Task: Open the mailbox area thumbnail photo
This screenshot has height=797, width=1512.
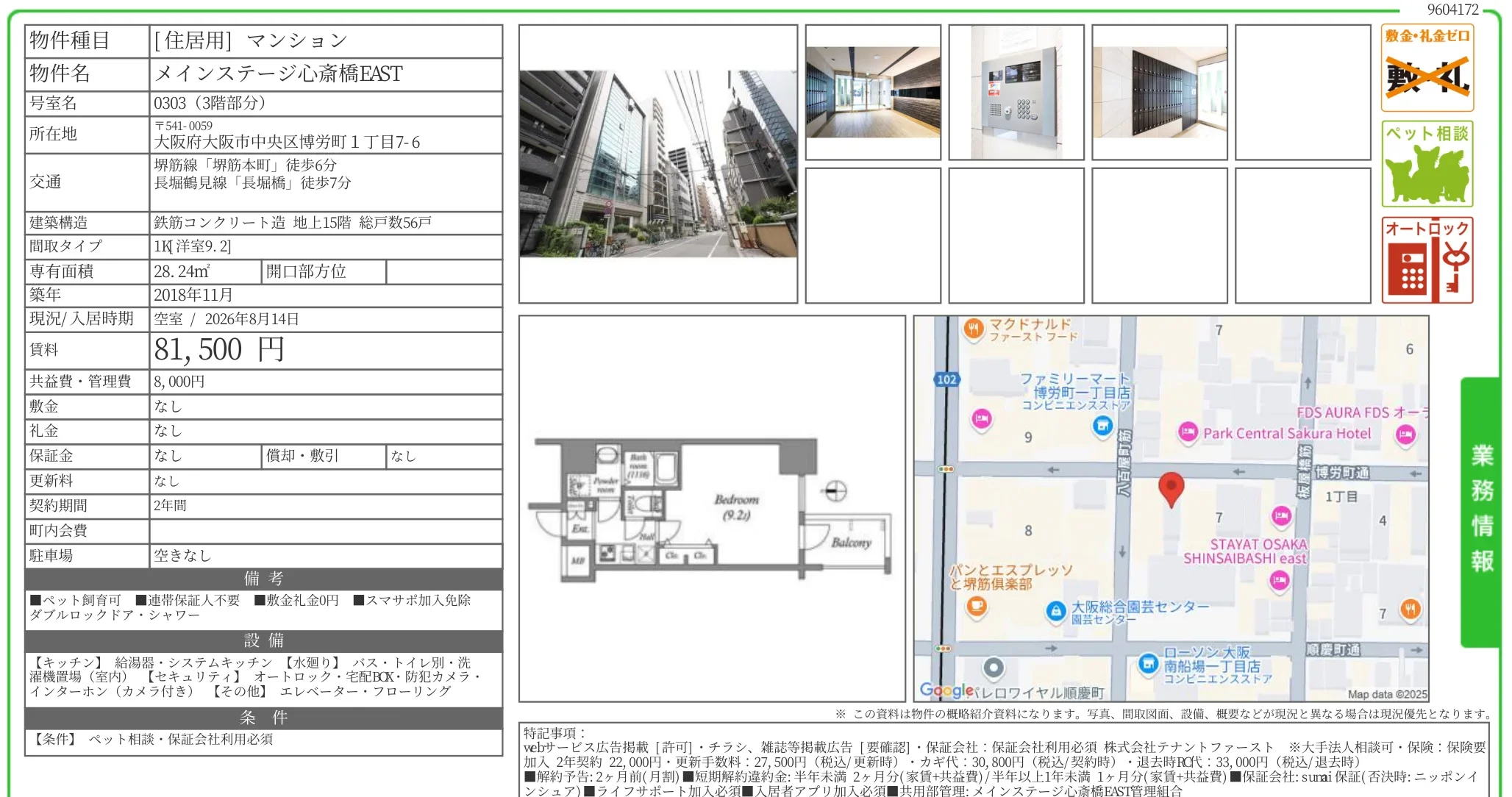Action: [1160, 93]
